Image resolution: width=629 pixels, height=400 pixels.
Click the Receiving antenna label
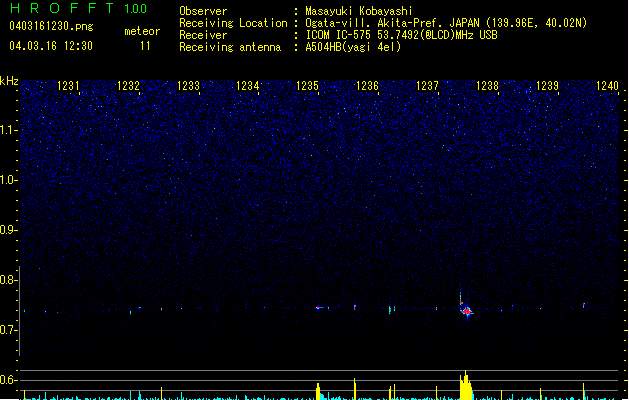tap(230, 47)
